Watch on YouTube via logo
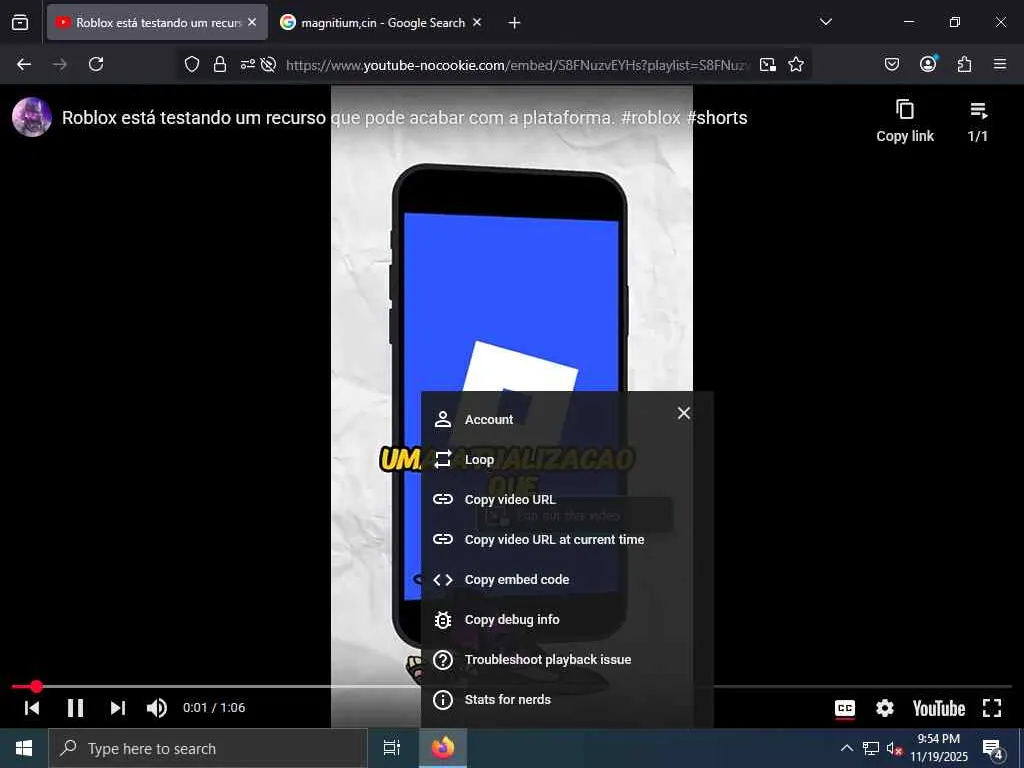 coord(938,709)
